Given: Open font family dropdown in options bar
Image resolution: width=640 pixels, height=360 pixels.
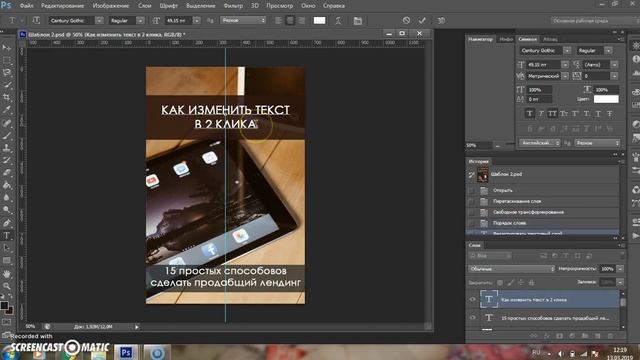Looking at the screenshot, I should tap(99, 20).
